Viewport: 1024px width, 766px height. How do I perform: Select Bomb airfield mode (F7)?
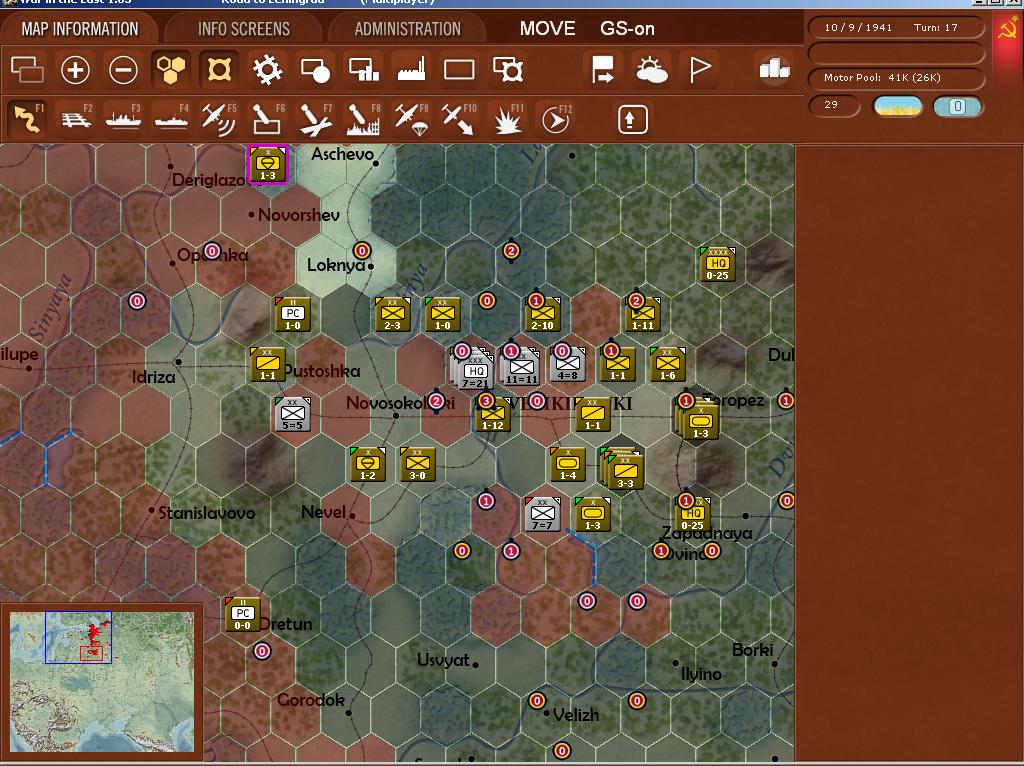316,119
